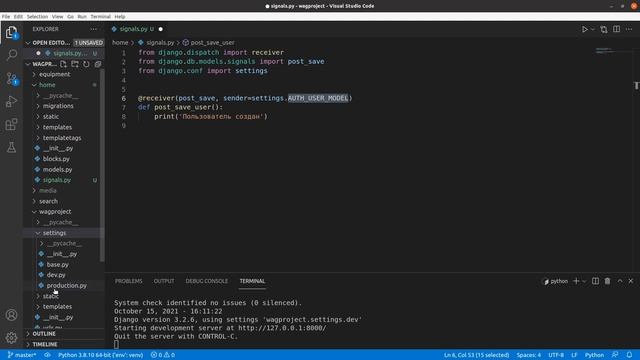The width and height of the screenshot is (640, 360).
Task: Switch to the Problems tab
Action: coord(129,281)
